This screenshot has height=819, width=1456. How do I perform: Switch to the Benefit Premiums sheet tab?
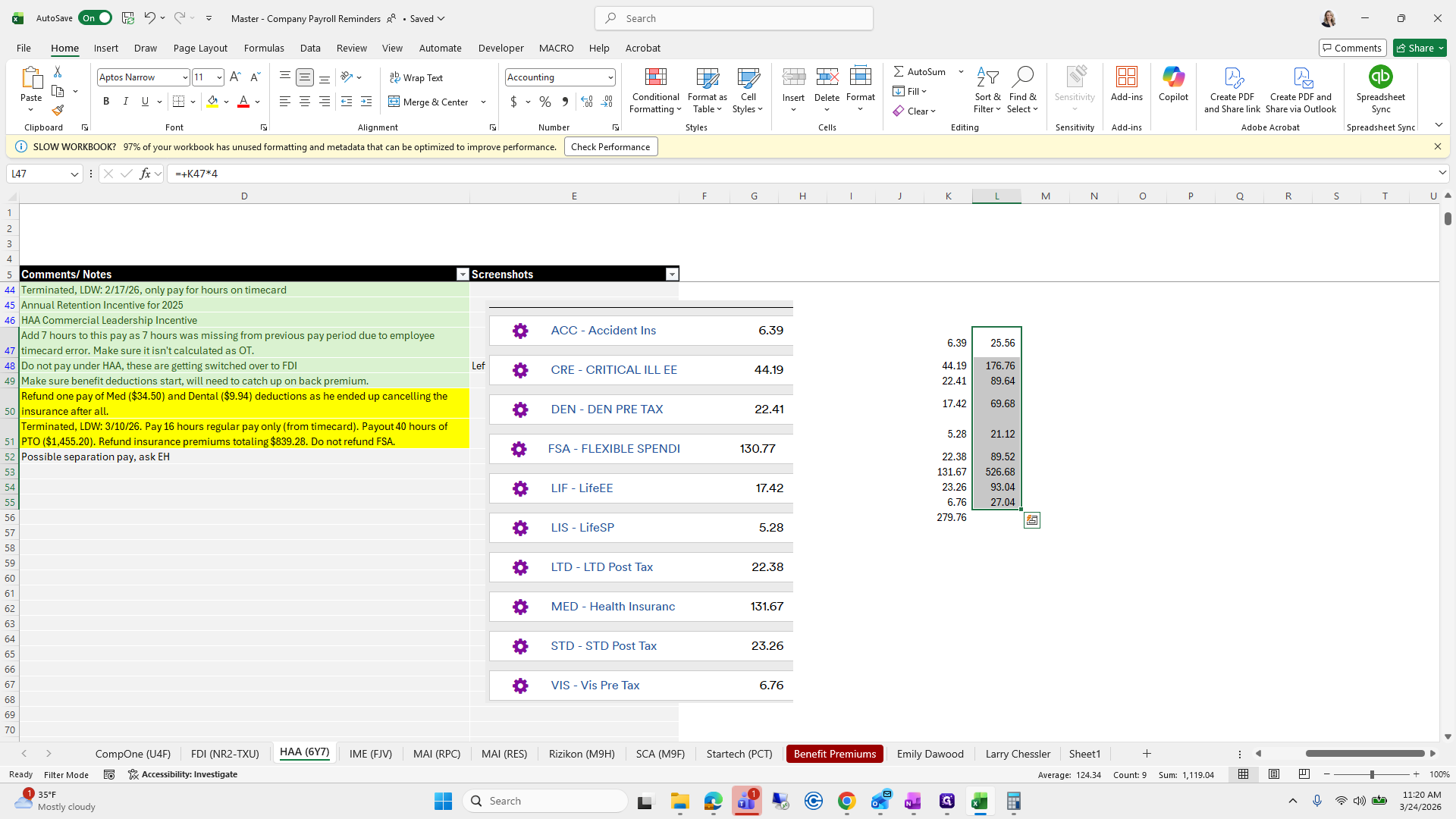point(834,754)
